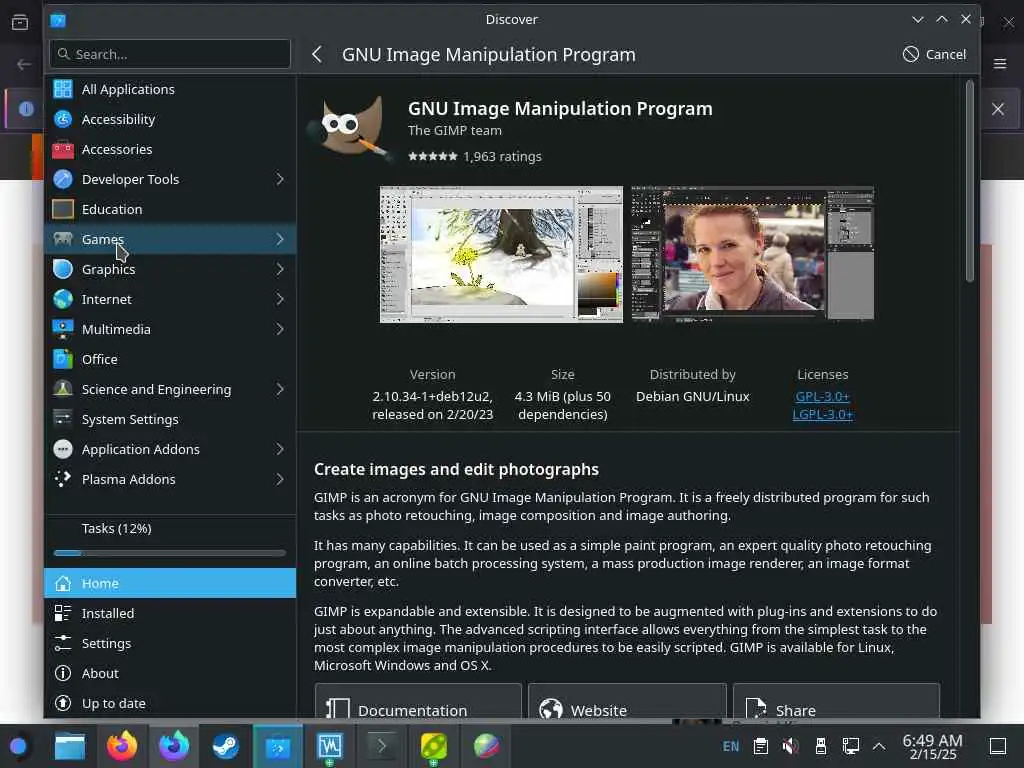Viewport: 1024px width, 768px height.
Task: Click the five-star rating display
Action: pos(432,156)
